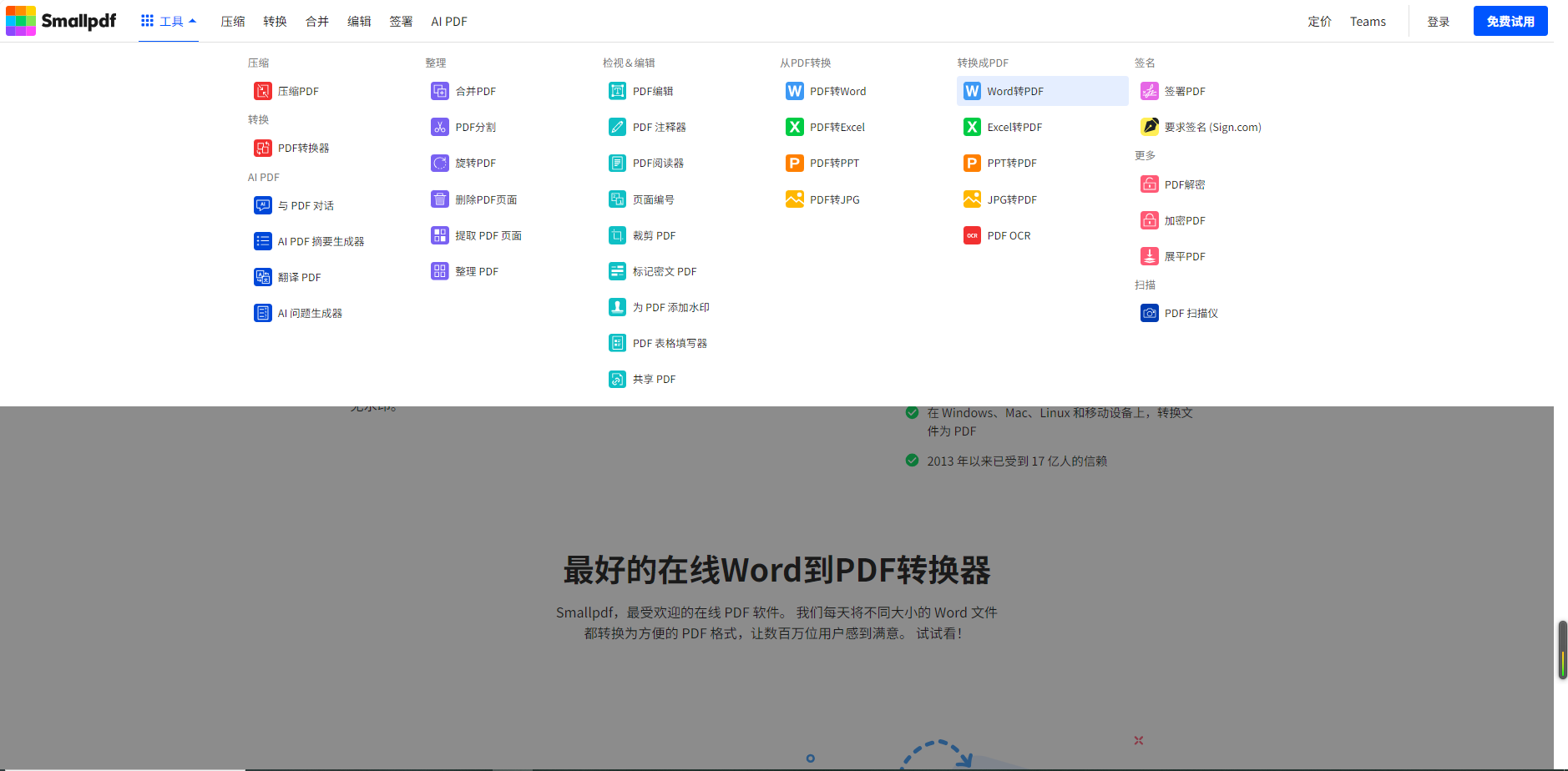Select Word转PDF highlighted menu entry
This screenshot has width=1568, height=771.
(x=1042, y=91)
